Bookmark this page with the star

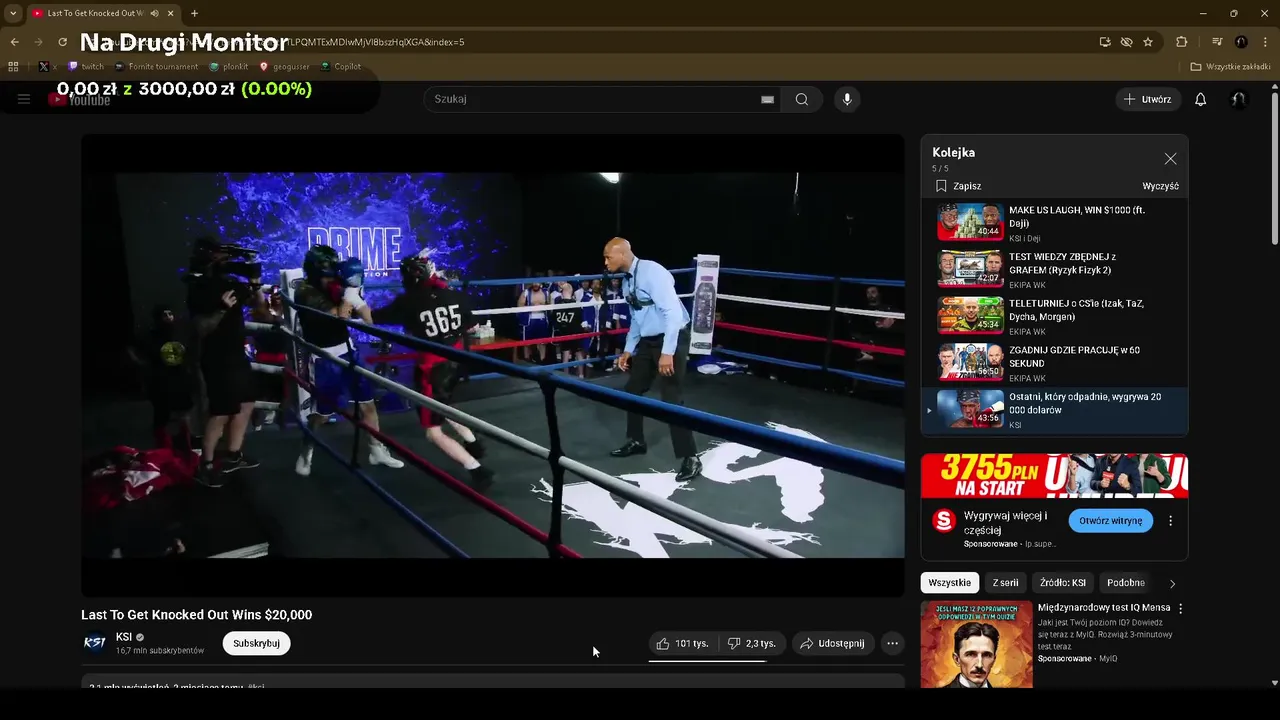coord(1148,42)
